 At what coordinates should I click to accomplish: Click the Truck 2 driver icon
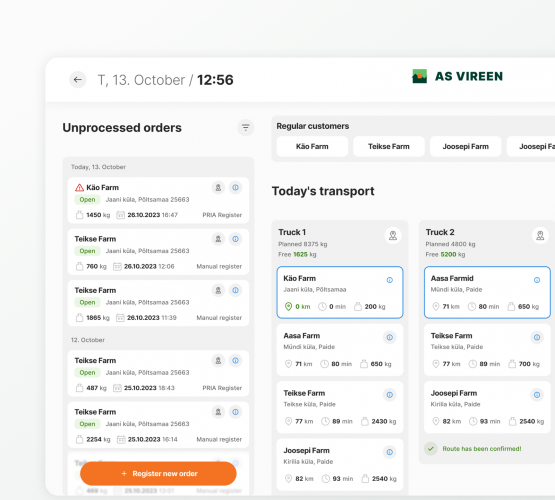click(x=540, y=235)
